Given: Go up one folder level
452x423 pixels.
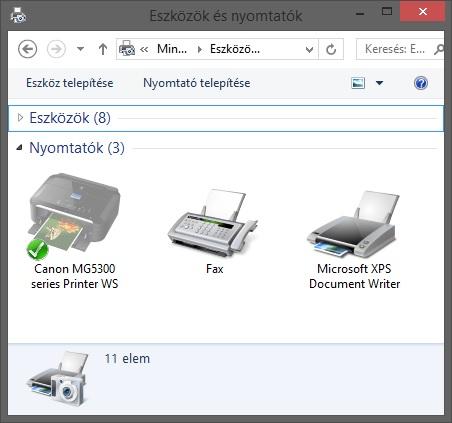Looking at the screenshot, I should 103,49.
